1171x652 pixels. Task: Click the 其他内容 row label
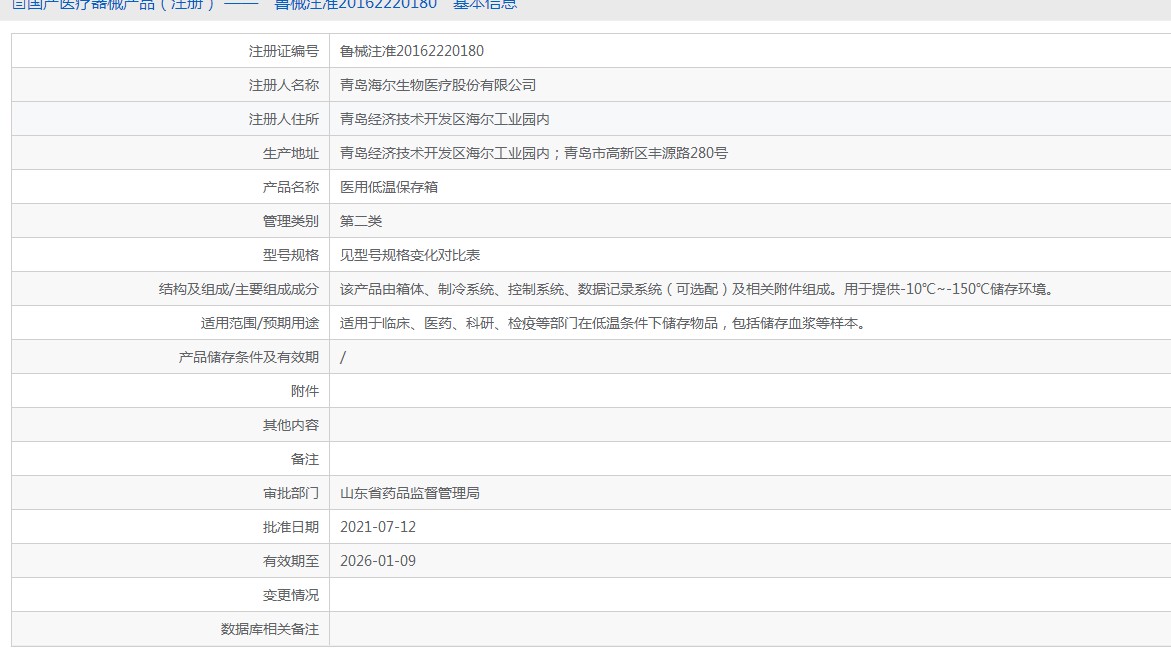[x=291, y=425]
